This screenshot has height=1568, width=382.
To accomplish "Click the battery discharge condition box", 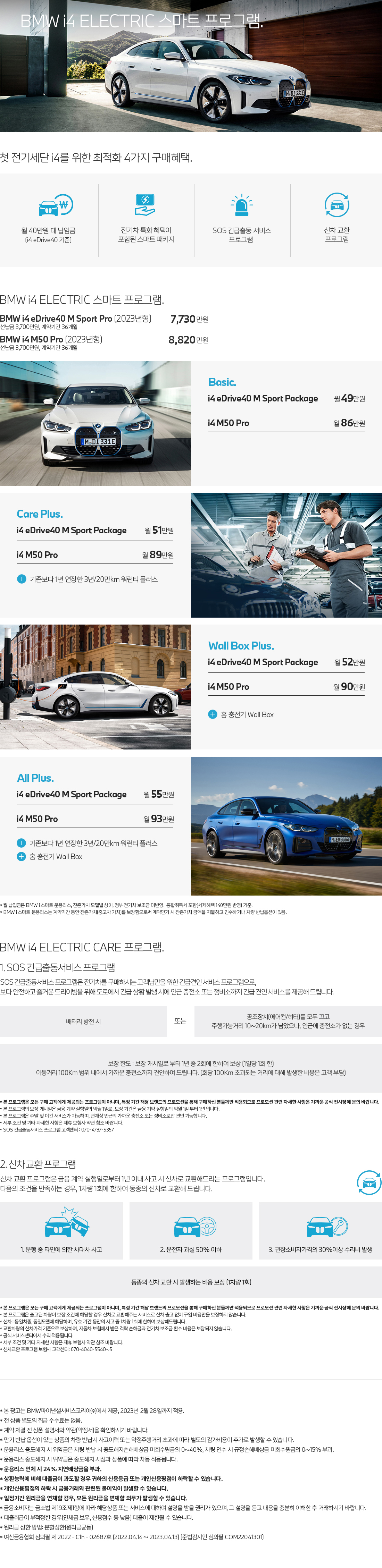I will click(x=83, y=1021).
